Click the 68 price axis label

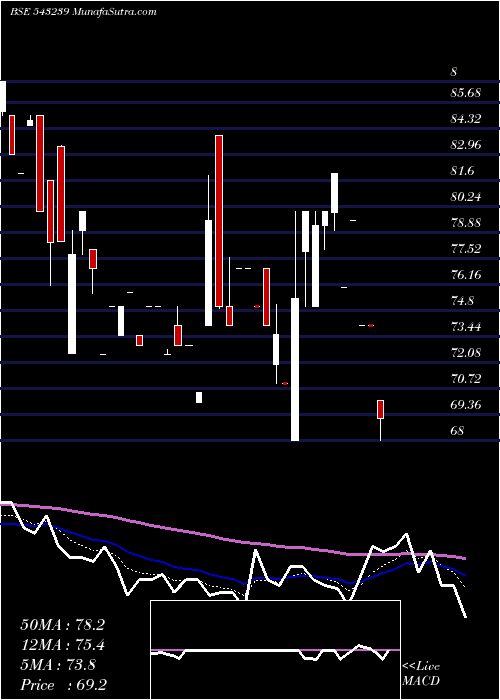point(458,430)
